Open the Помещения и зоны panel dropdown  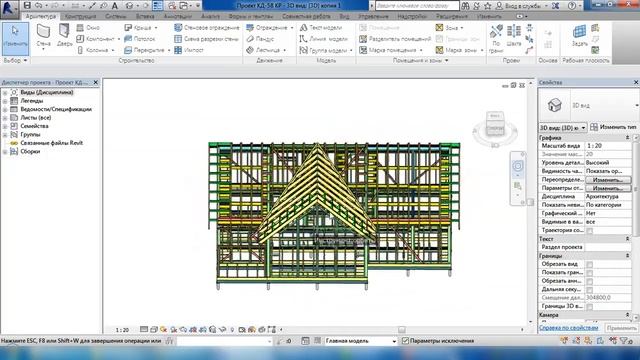click(x=420, y=60)
